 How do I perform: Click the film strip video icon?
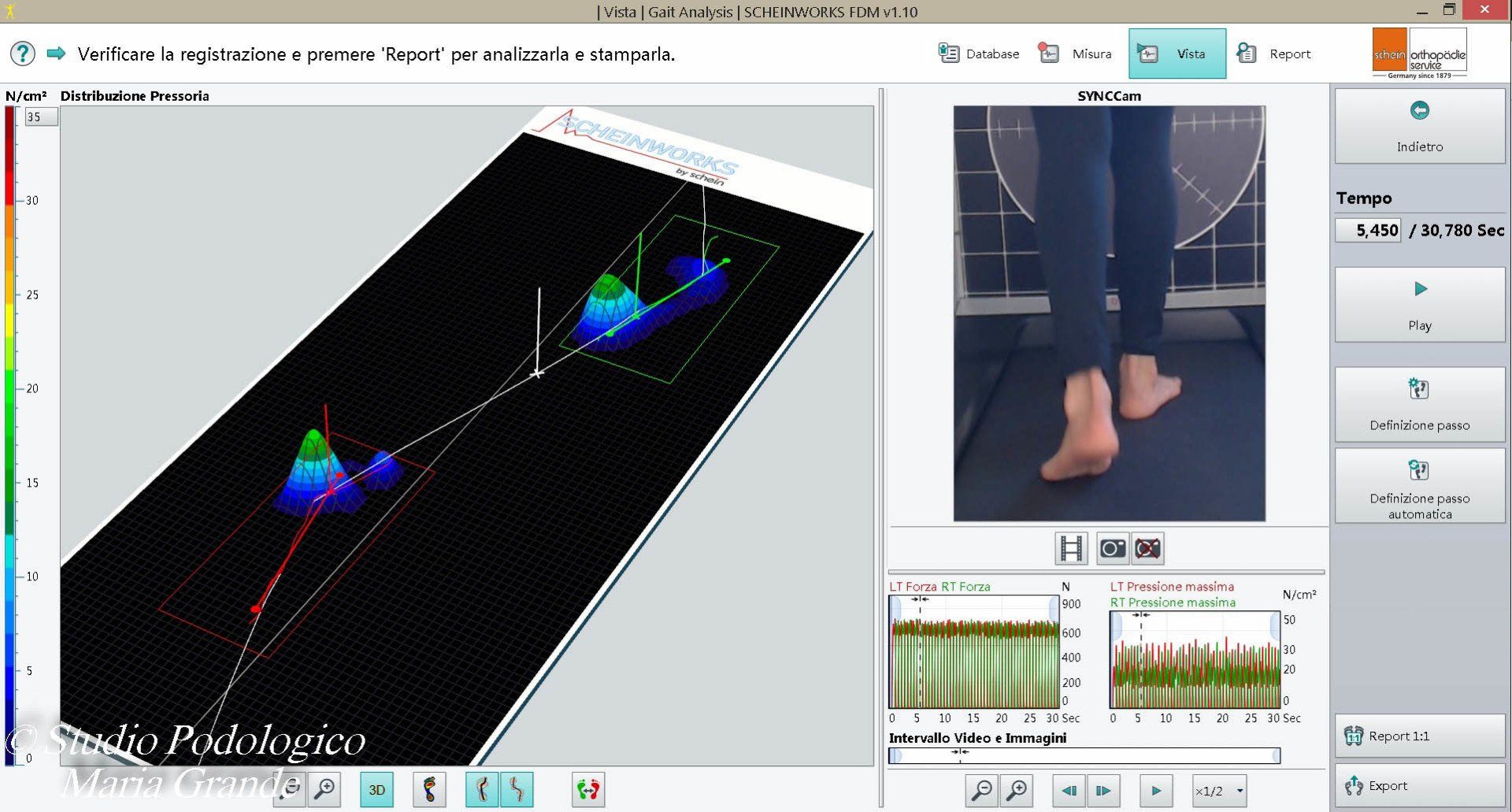coord(1071,548)
